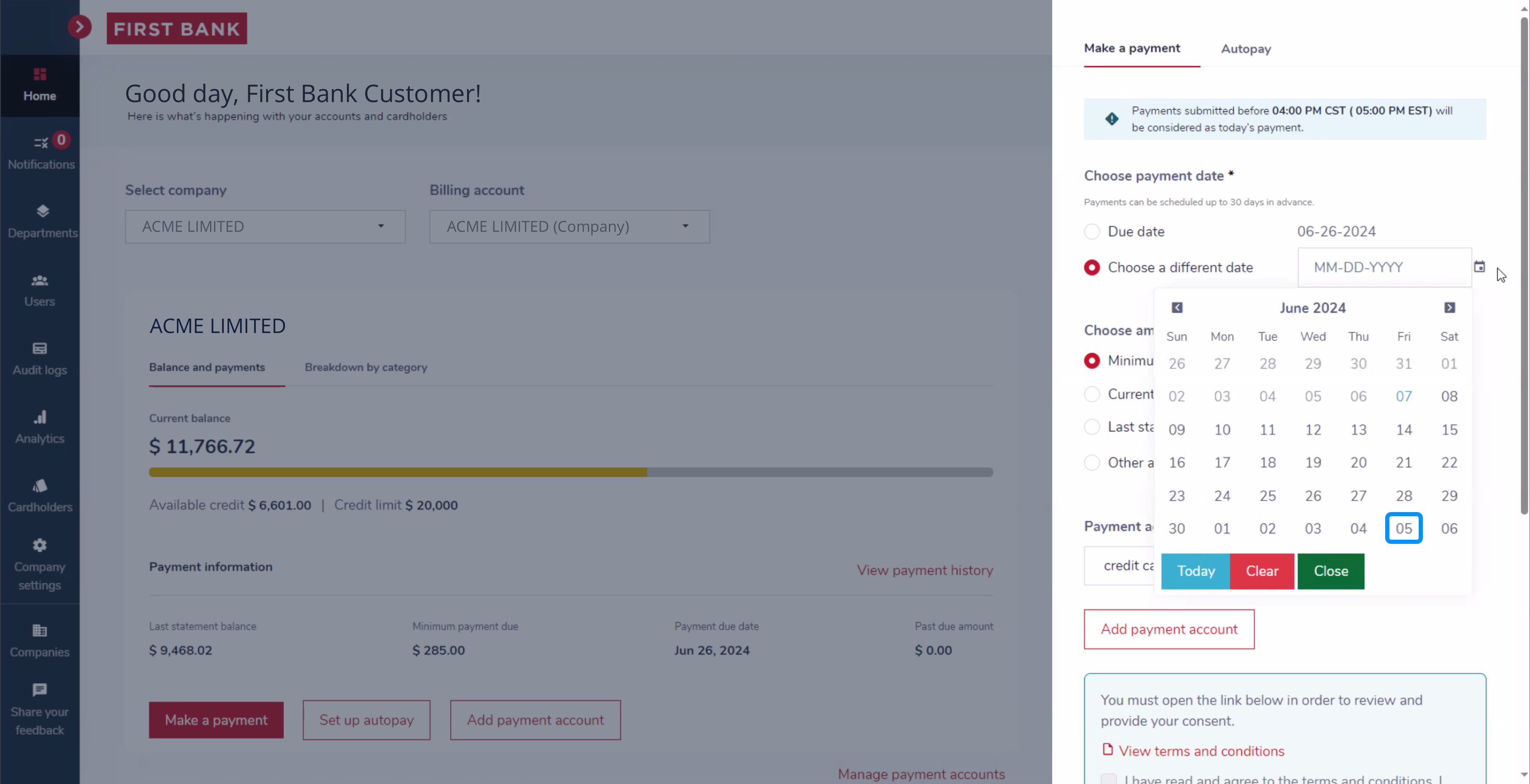
Task: Go to next month in calendar
Action: (1450, 307)
